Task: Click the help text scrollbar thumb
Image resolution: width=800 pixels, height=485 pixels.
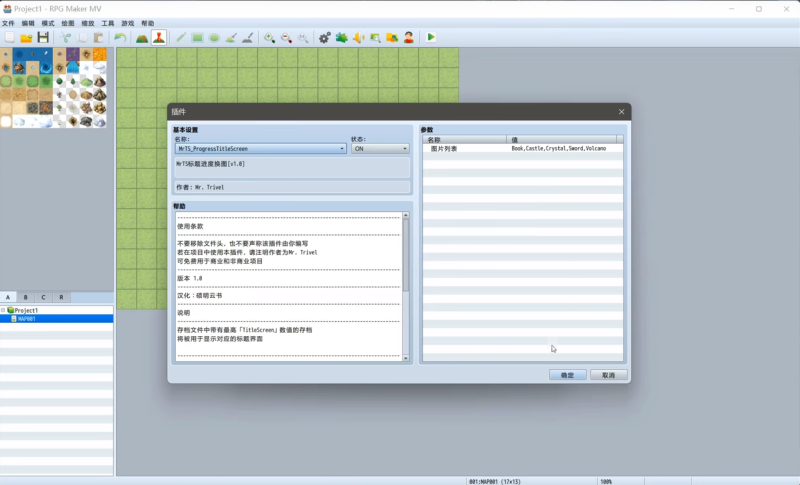Action: click(406, 255)
